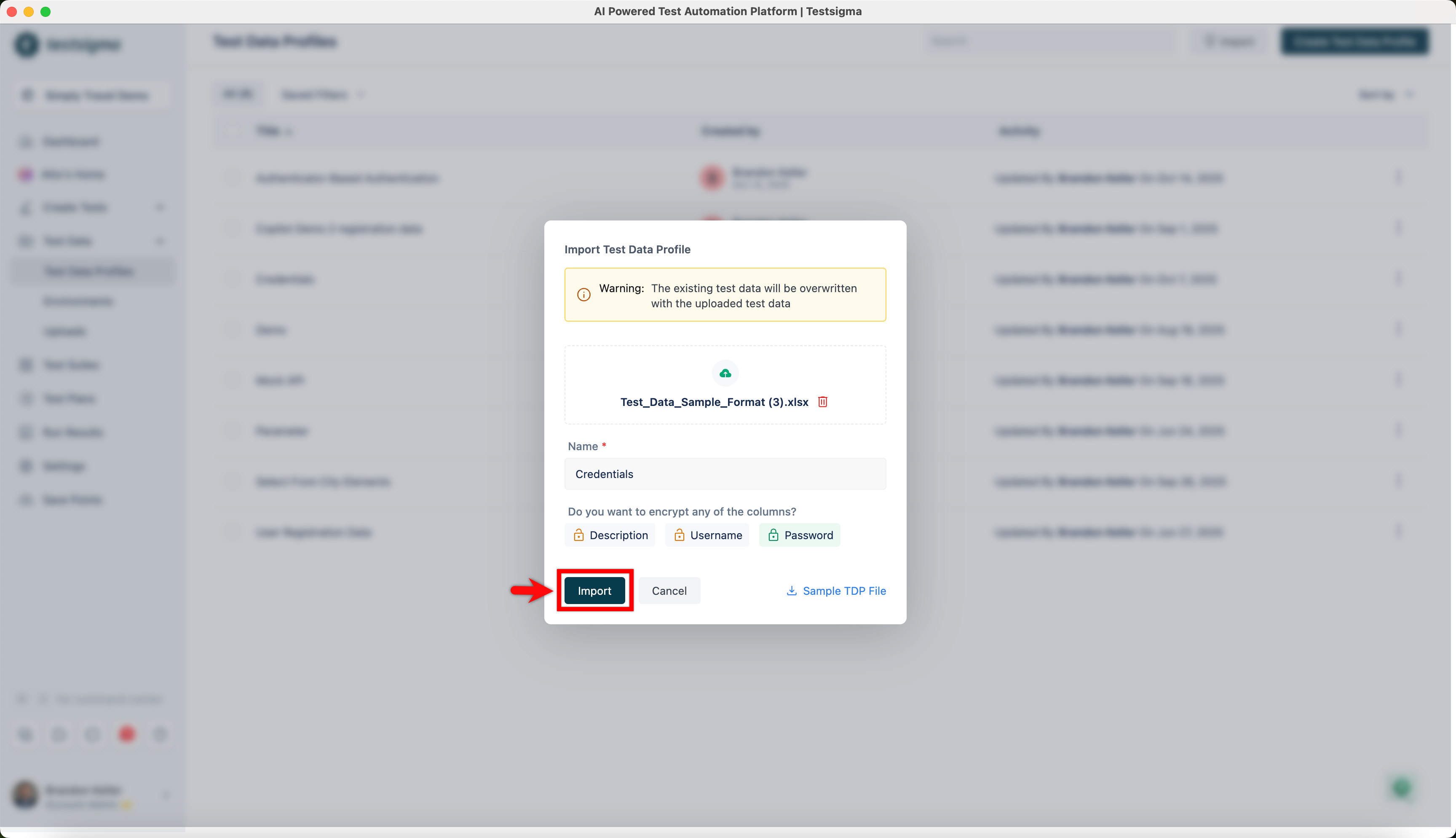Click the green chat bubble icon
This screenshot has height=838, width=1456.
(x=1401, y=788)
